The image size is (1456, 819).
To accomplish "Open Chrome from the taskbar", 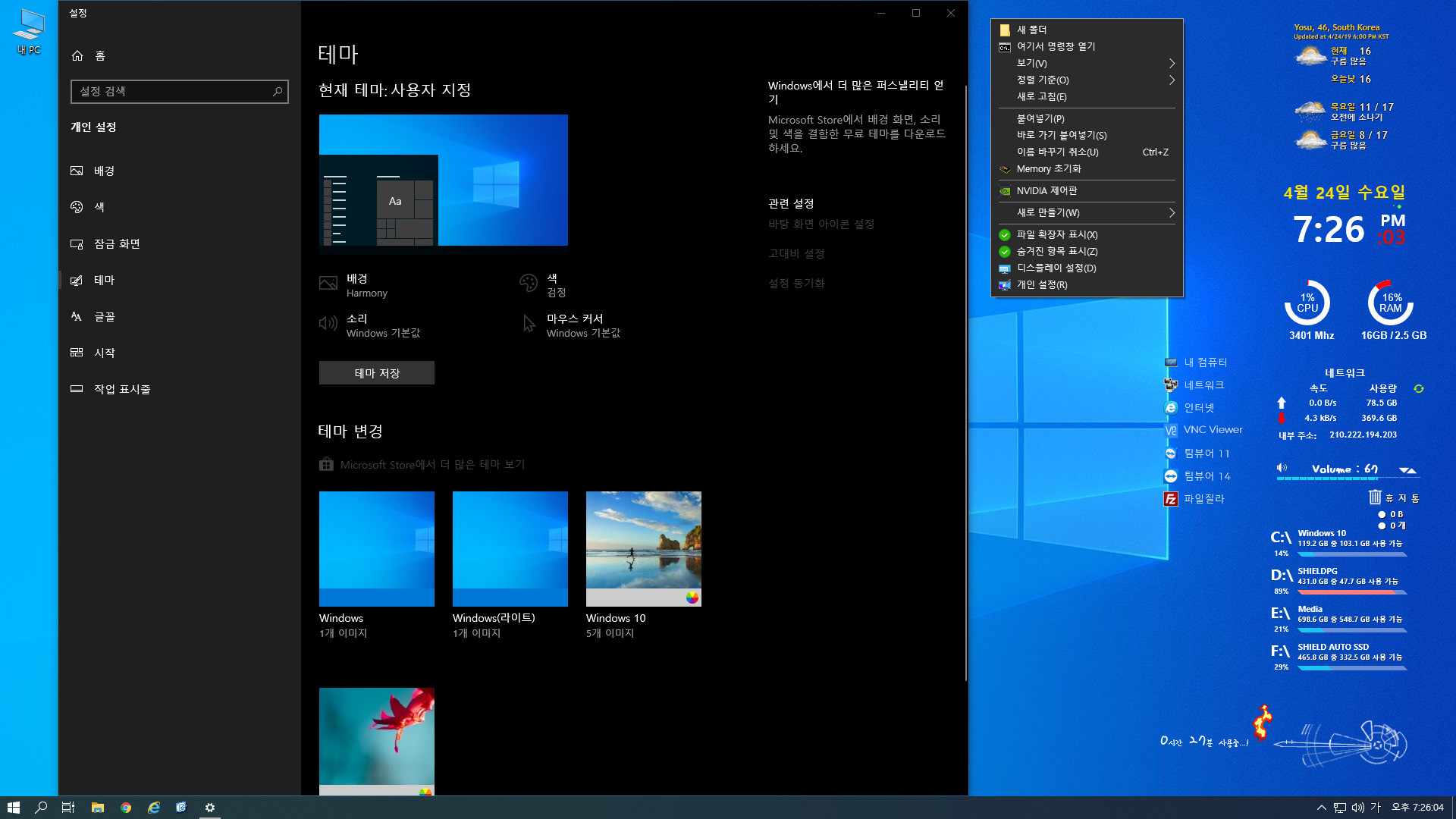I will 126,808.
